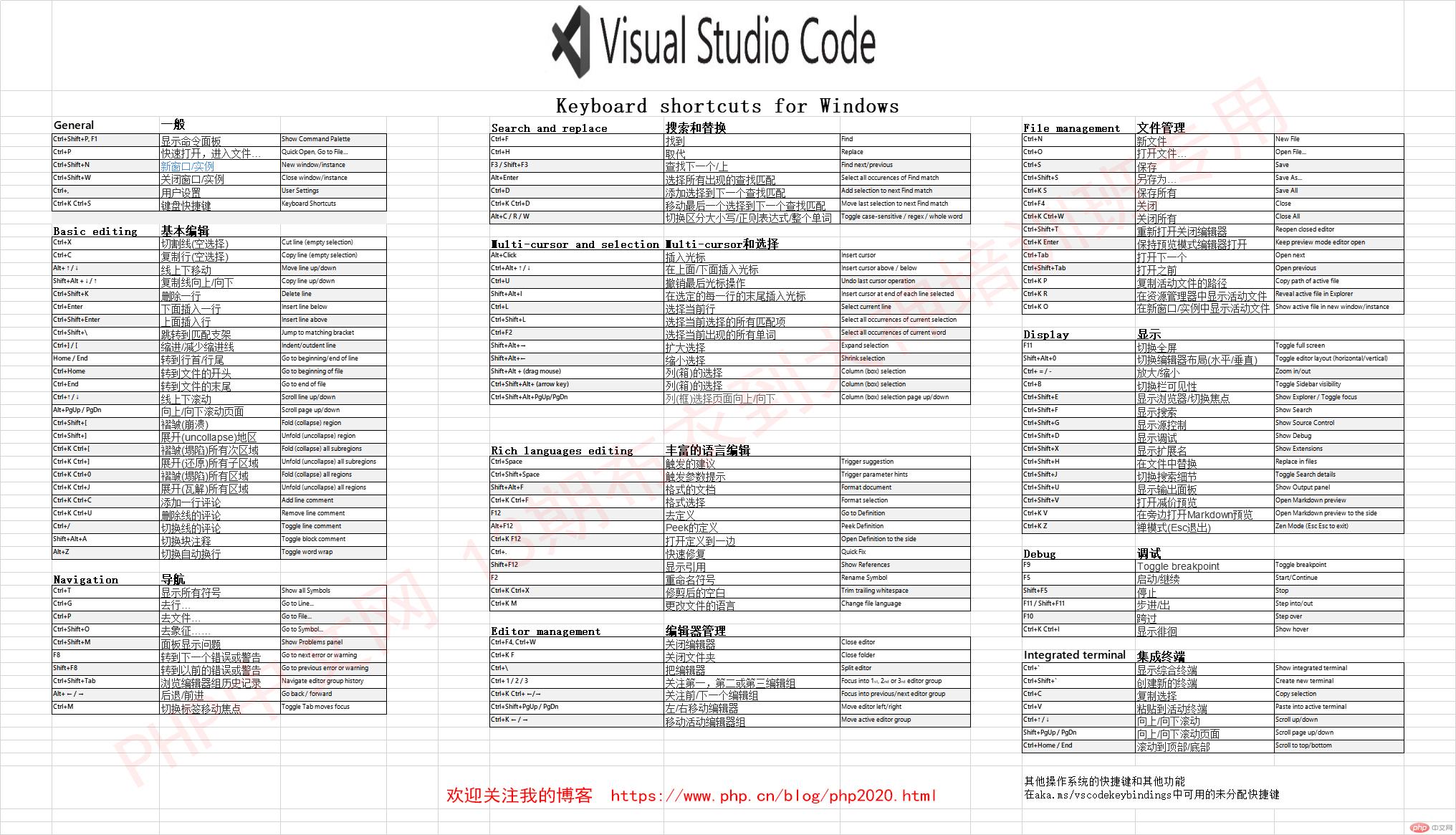Screen dimensions: 1456x835
Task: Select the 'Change file language' cell
Action: pyautogui.click(x=905, y=604)
